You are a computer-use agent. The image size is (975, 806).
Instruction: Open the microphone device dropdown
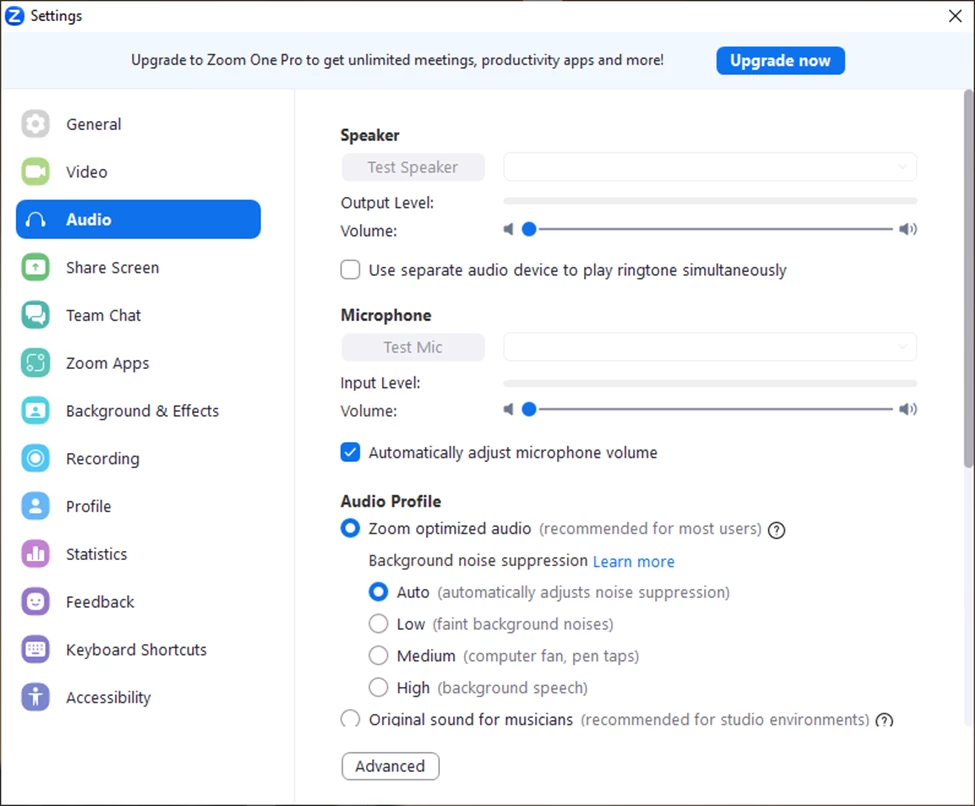(709, 347)
